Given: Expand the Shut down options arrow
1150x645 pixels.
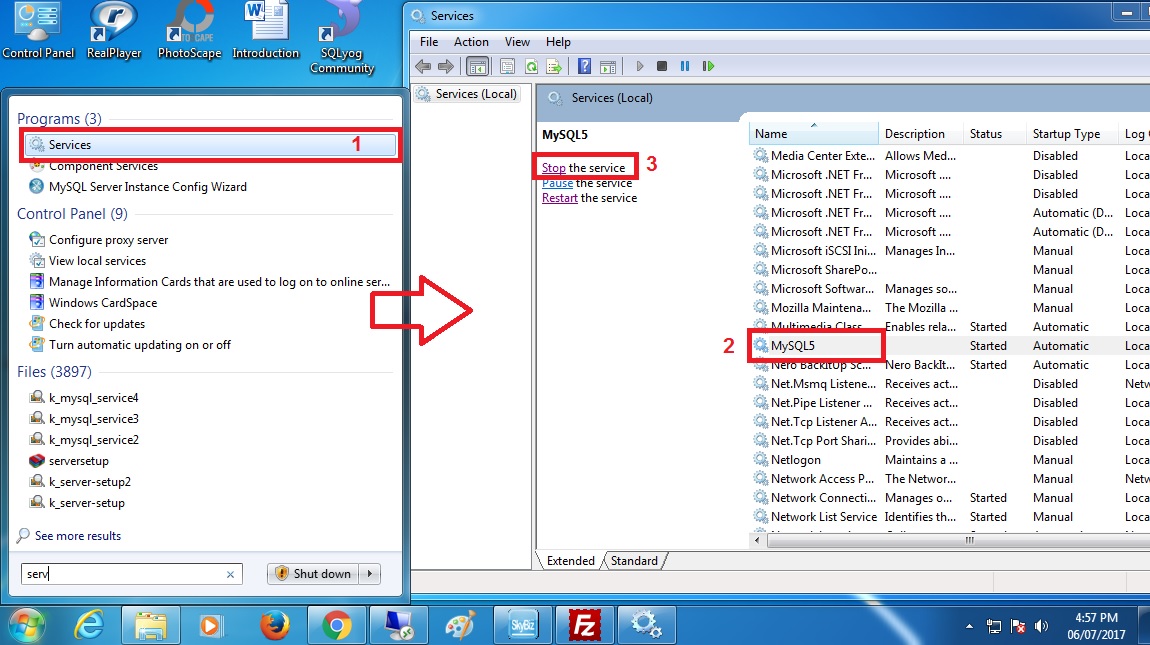Looking at the screenshot, I should tap(371, 574).
